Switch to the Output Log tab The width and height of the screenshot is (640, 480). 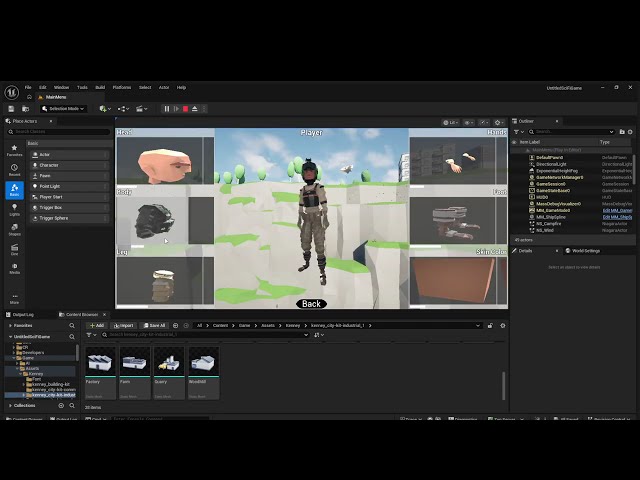click(x=23, y=315)
